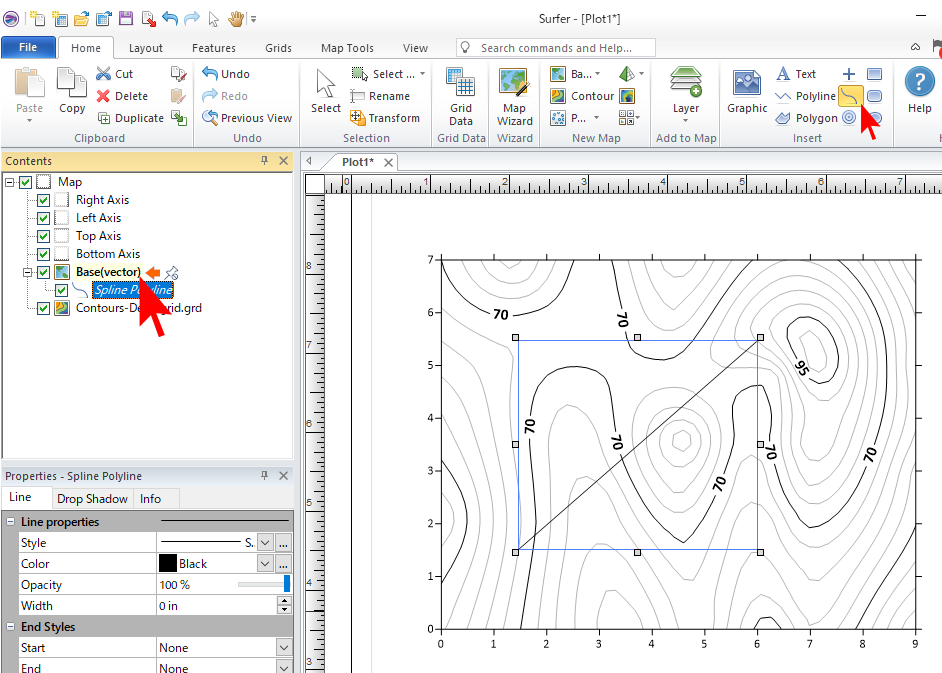Open the Drop Shadow properties tab
942x673 pixels.
tap(92, 499)
